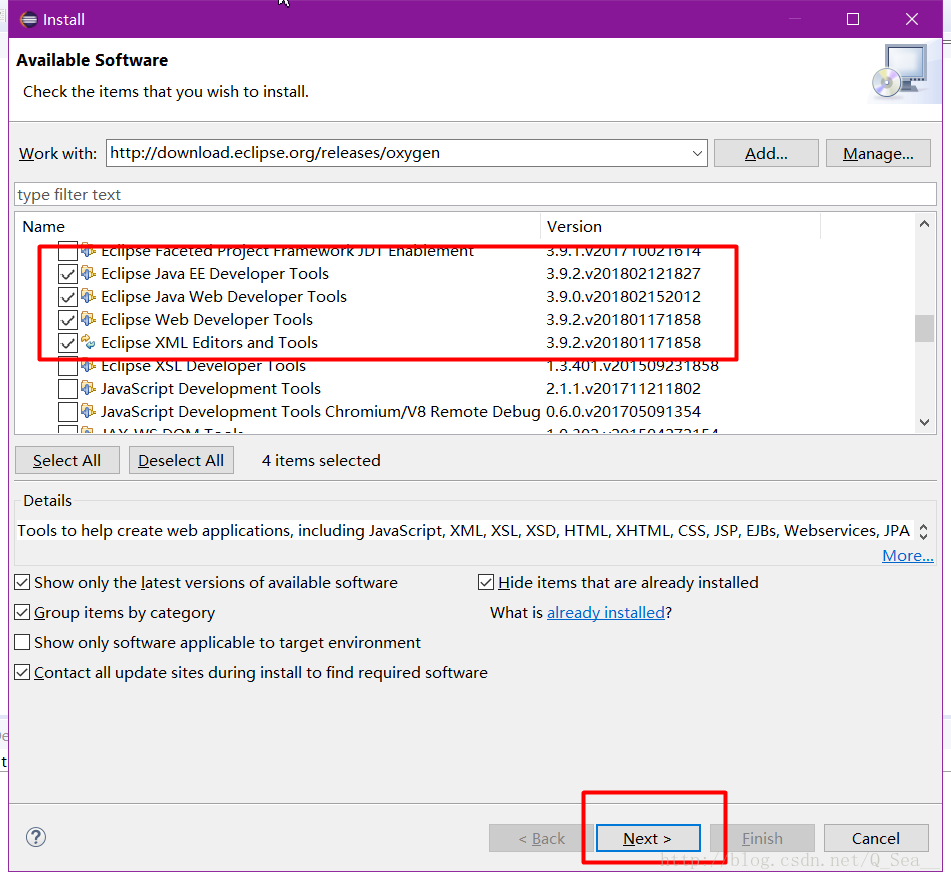Click the Chromium/V8 Remote Debug feature icon
The image size is (951, 880).
click(89, 412)
